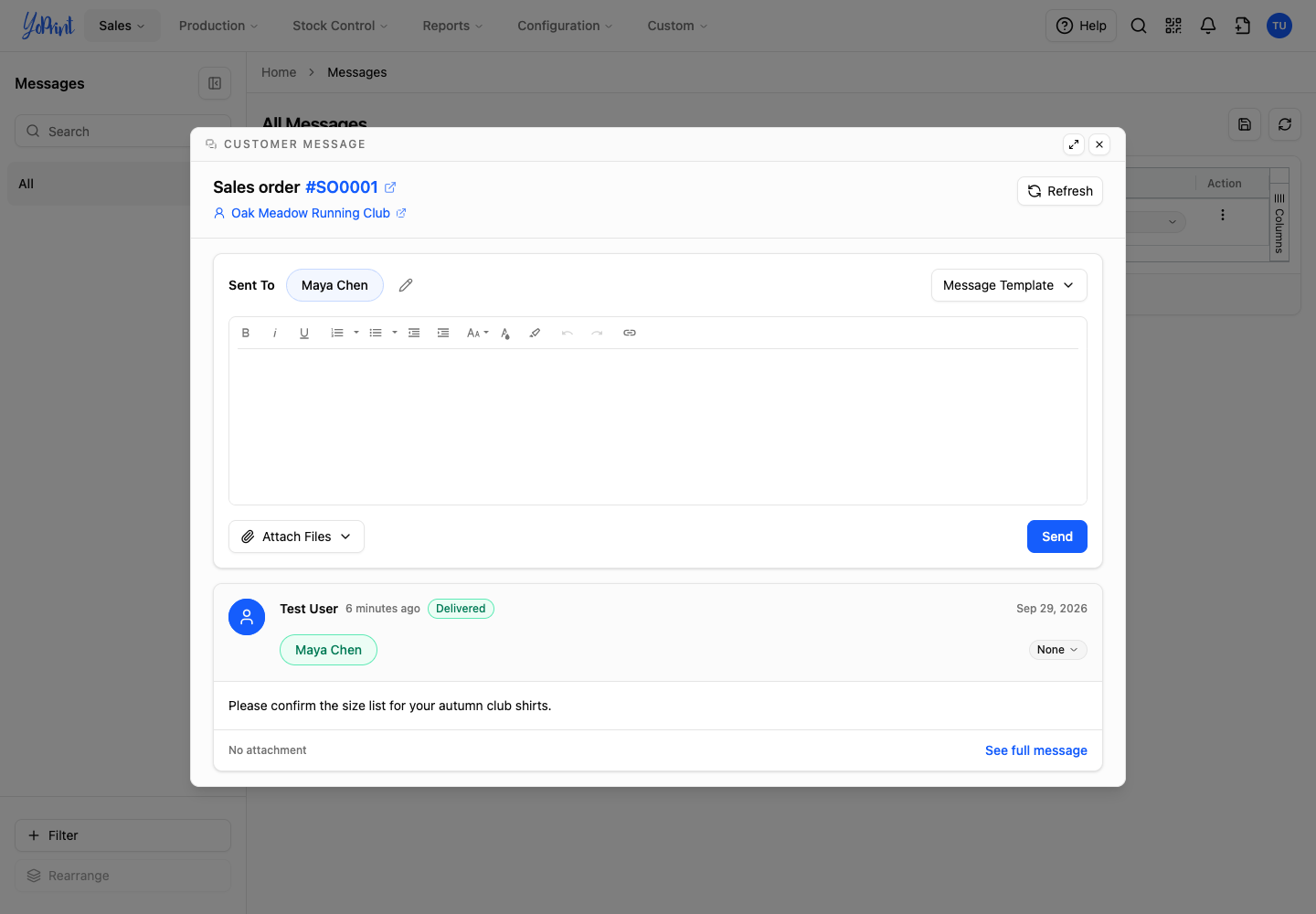This screenshot has width=1316, height=914.
Task: Expand the Attach Files dropdown
Action: click(x=296, y=537)
